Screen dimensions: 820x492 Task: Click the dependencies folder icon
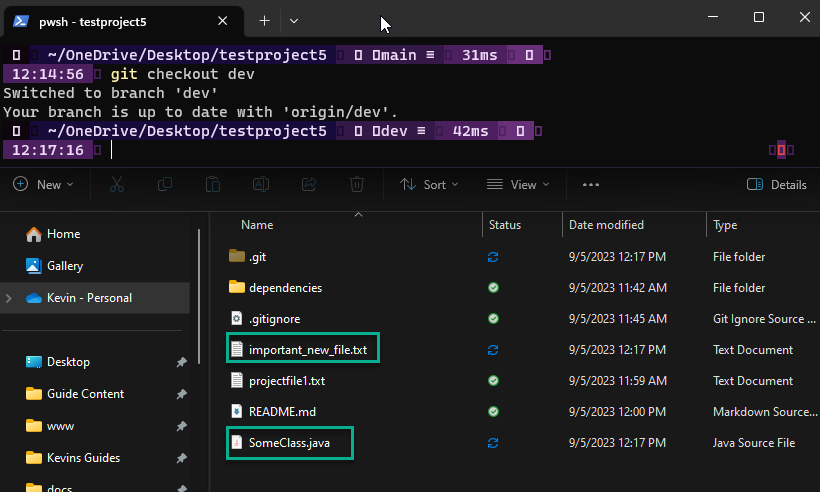(x=237, y=287)
